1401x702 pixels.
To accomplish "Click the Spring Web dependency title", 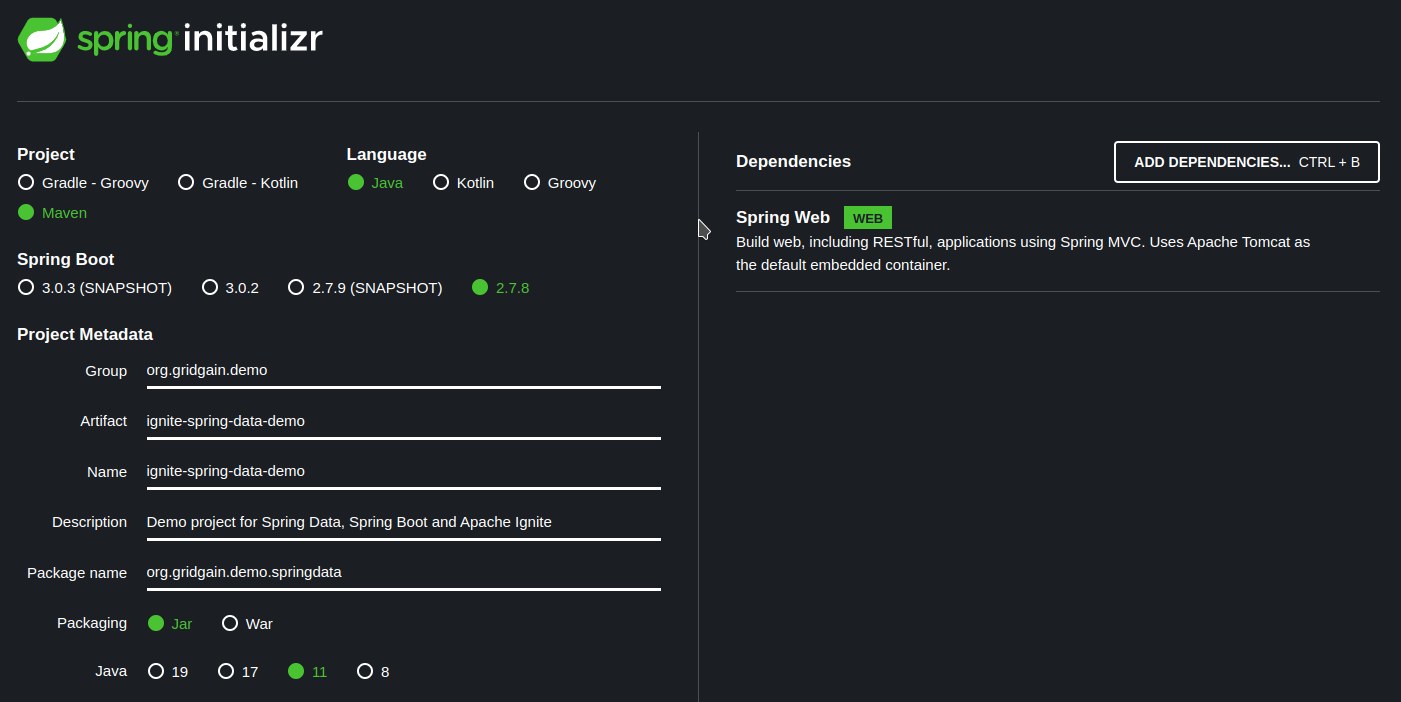I will pos(783,217).
